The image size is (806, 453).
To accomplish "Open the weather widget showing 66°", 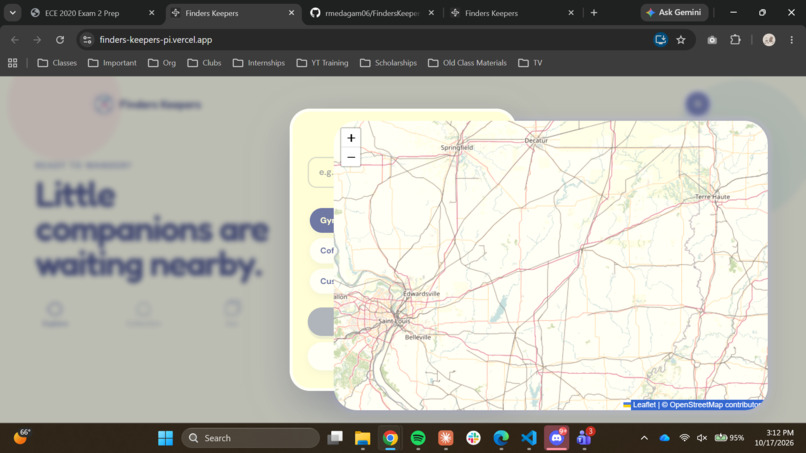I will [22, 437].
